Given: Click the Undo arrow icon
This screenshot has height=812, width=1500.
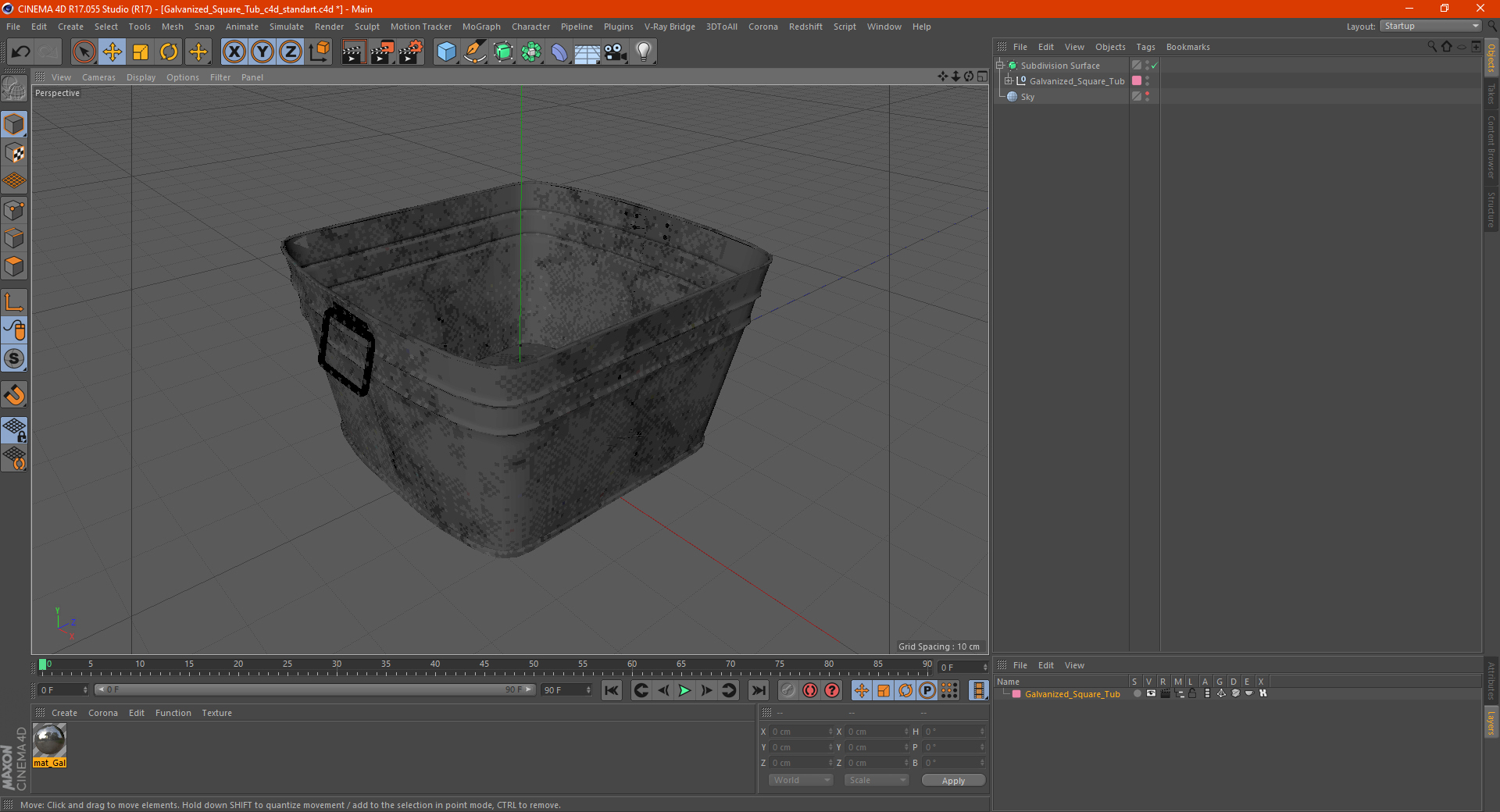Looking at the screenshot, I should click(21, 52).
